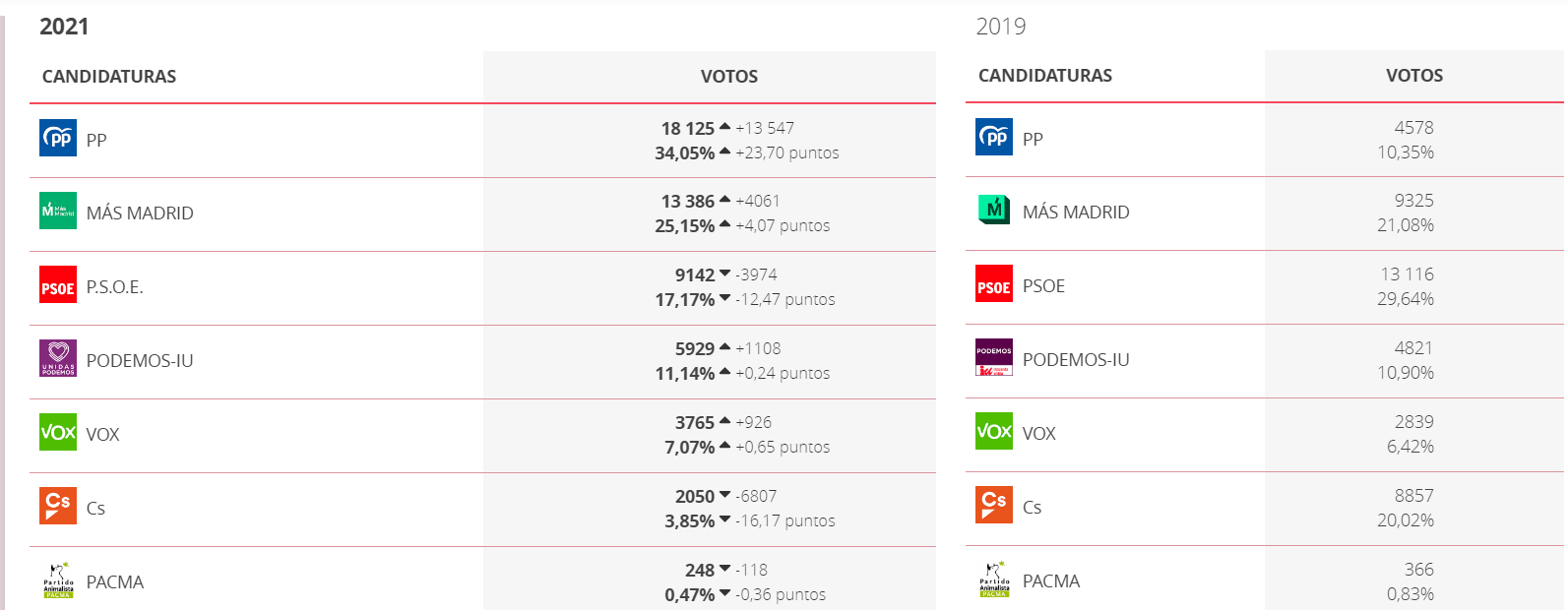This screenshot has width=1568, height=610.
Task: Click the PACMA logo in 2021 table
Action: (x=58, y=579)
